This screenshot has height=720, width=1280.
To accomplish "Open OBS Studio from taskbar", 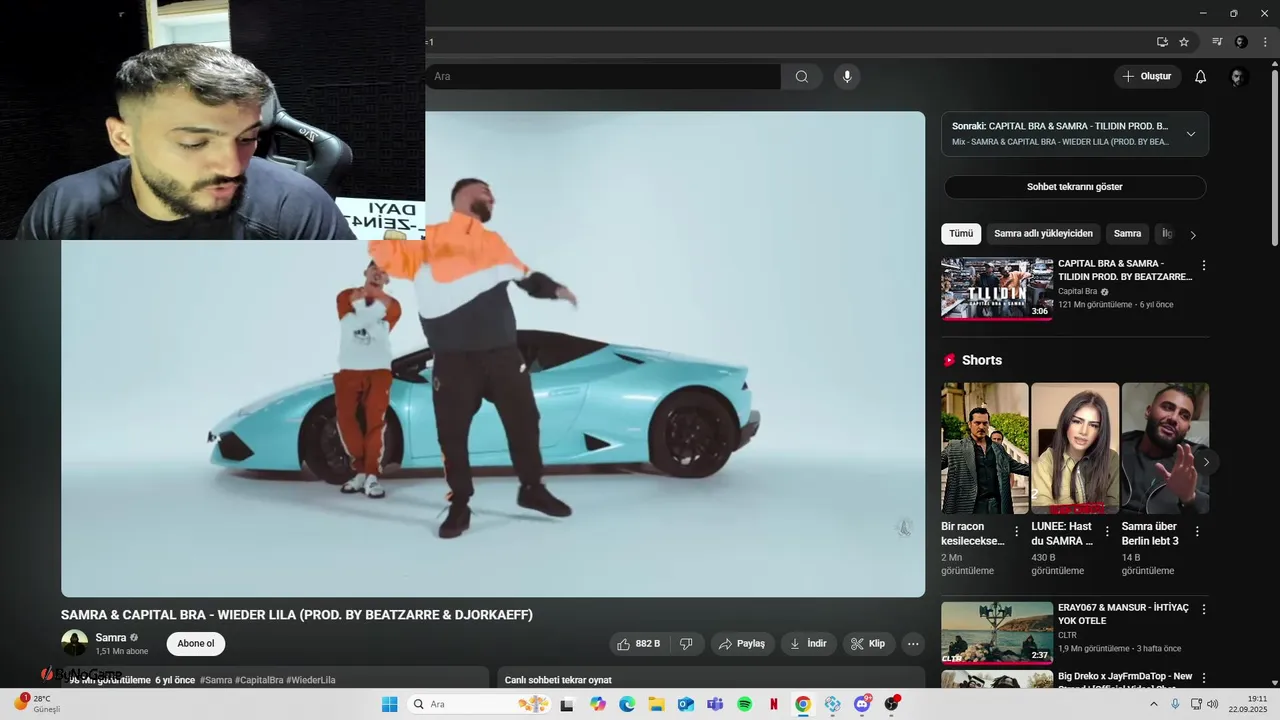I will click(x=891, y=704).
